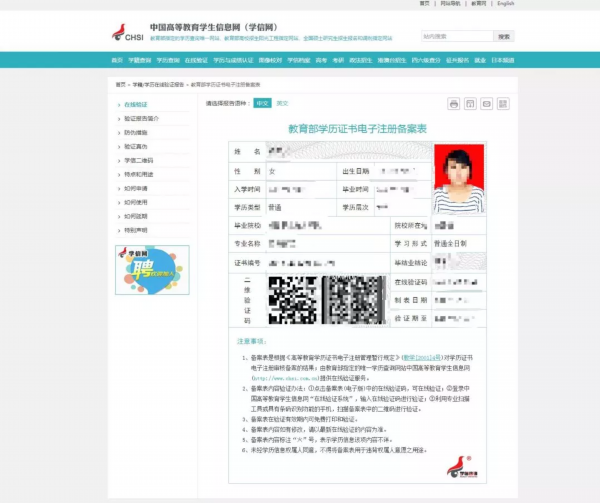Screen dimensions: 600x503
Task: Click 网站导航 link at page top
Action: coord(450,3)
